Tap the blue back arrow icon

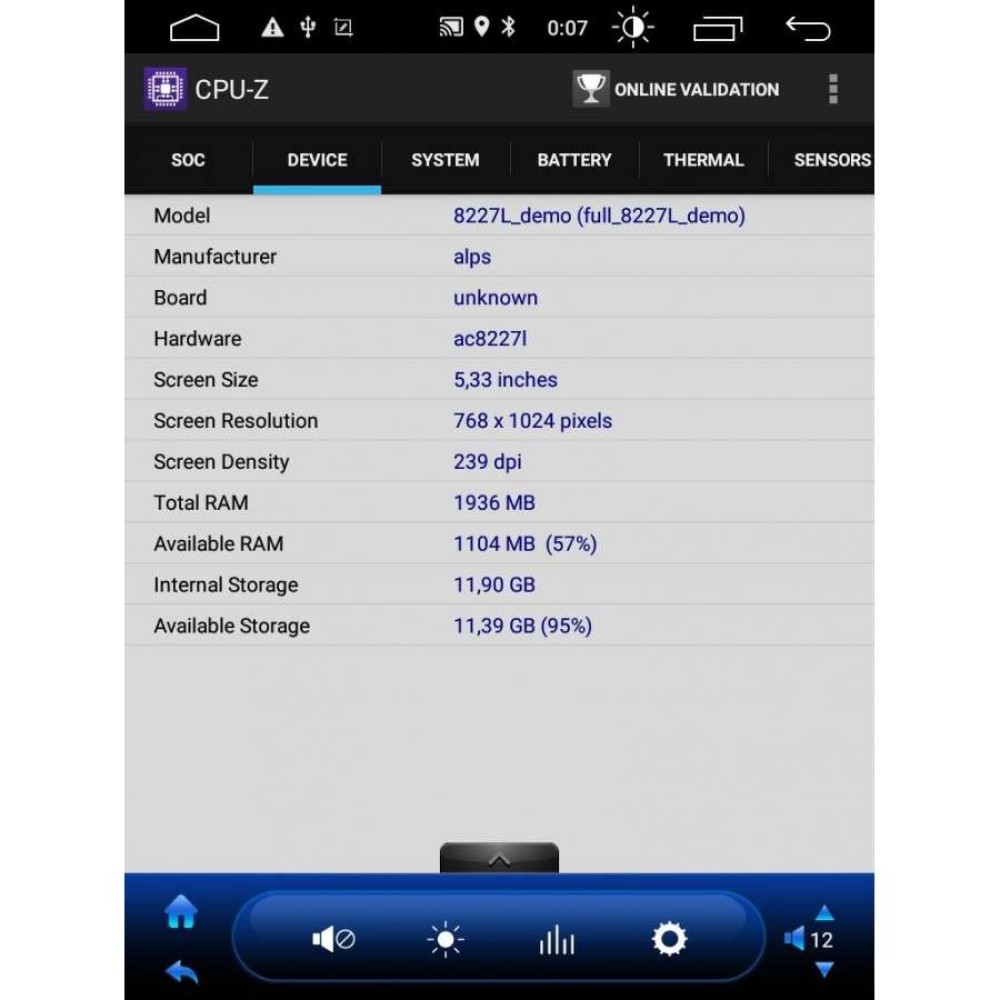[x=182, y=972]
